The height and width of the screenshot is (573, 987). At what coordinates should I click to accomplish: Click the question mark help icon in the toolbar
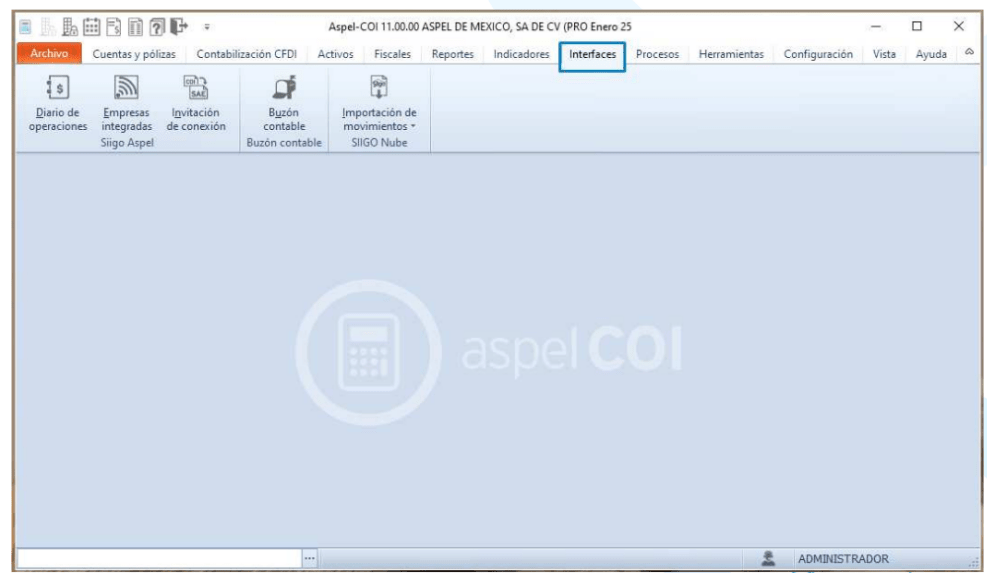click(157, 26)
